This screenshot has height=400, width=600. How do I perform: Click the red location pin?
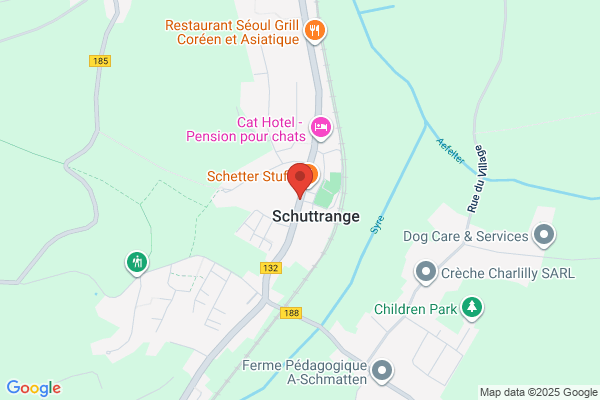click(300, 181)
